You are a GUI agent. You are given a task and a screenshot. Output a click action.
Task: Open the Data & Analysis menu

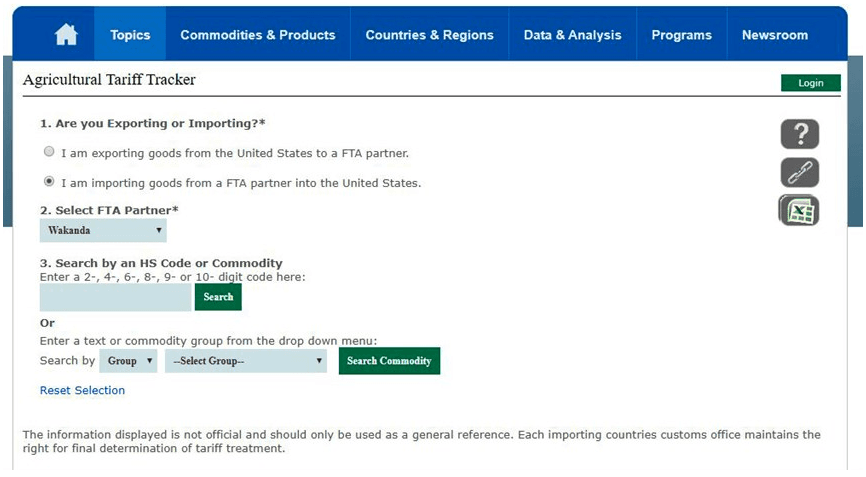point(572,35)
